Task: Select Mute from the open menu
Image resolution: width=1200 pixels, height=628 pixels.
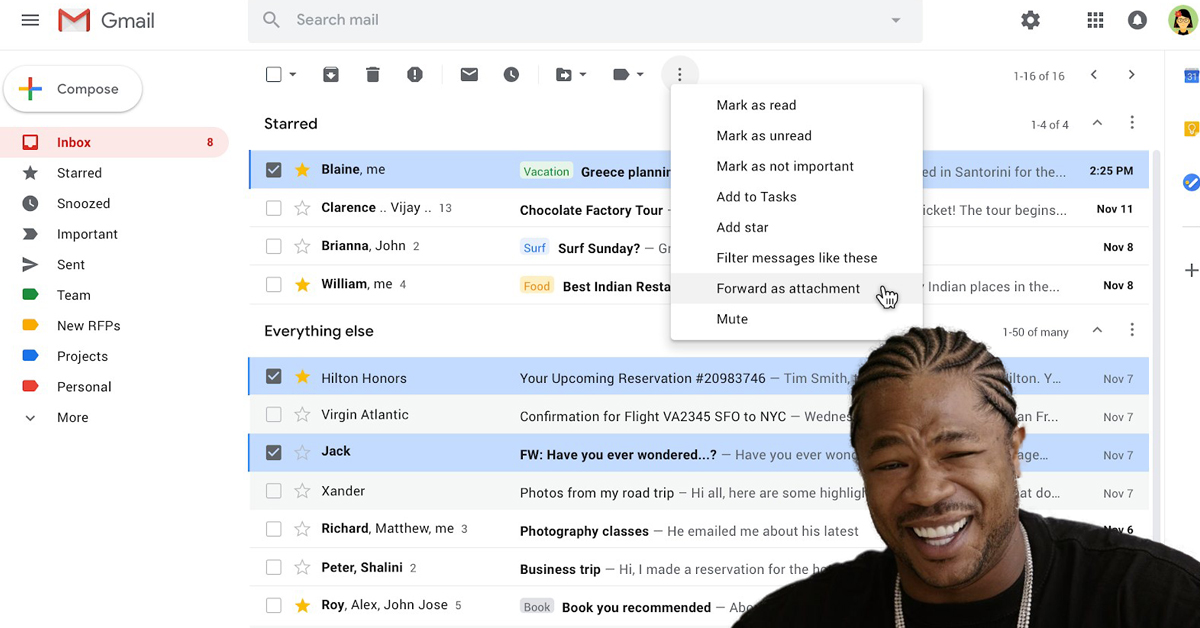Action: point(732,318)
